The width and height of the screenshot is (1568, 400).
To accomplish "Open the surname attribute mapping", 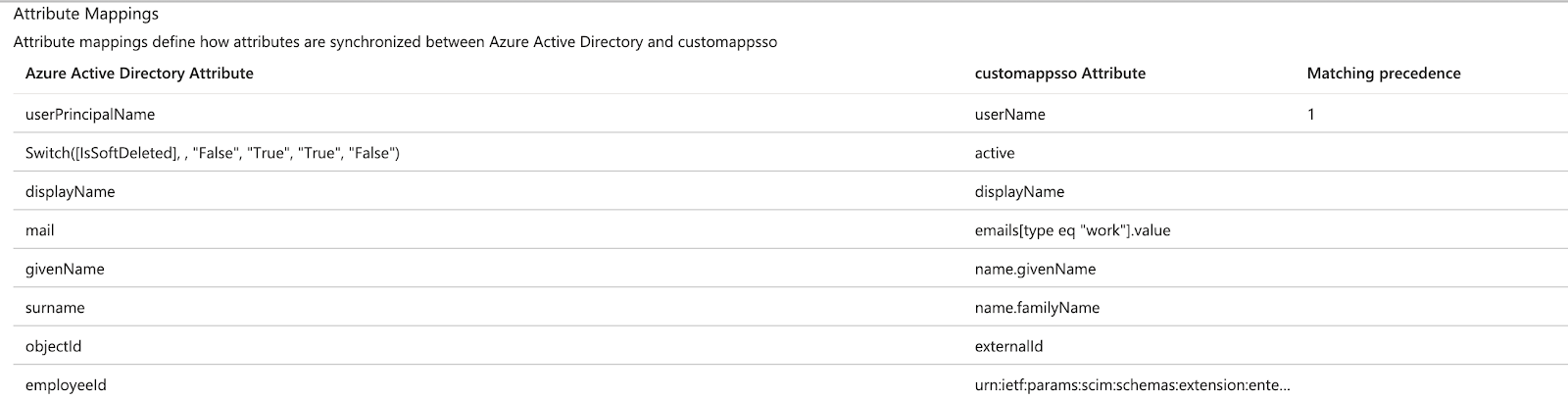I will pos(55,308).
